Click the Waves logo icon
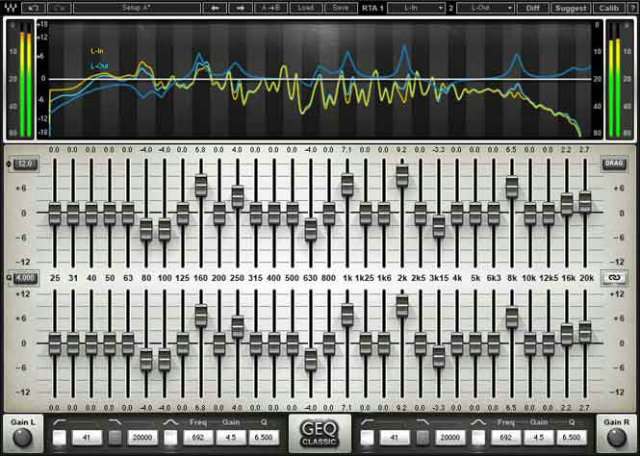 [11, 7]
